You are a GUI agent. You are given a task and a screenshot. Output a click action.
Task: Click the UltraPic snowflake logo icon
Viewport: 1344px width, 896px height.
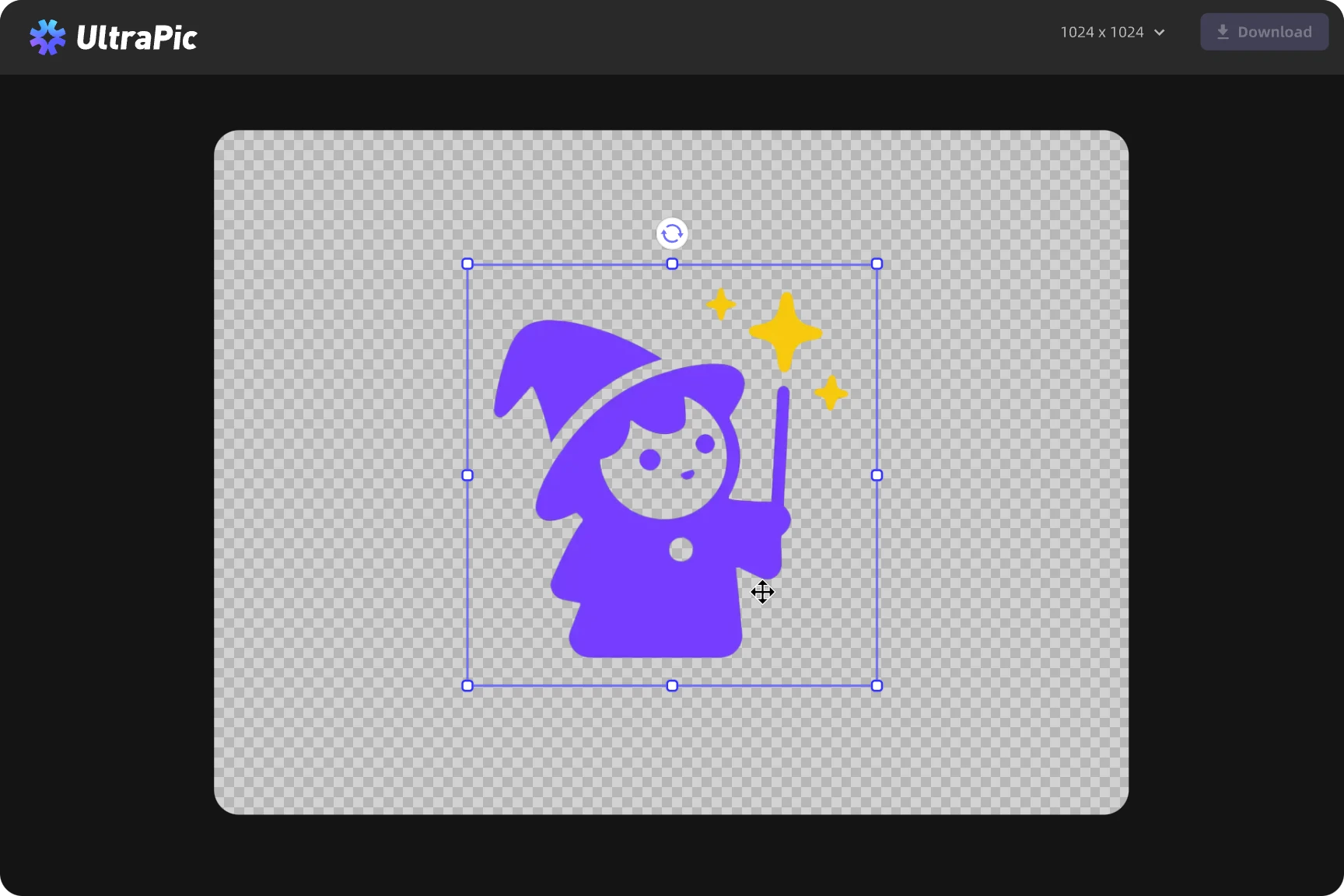click(x=47, y=37)
